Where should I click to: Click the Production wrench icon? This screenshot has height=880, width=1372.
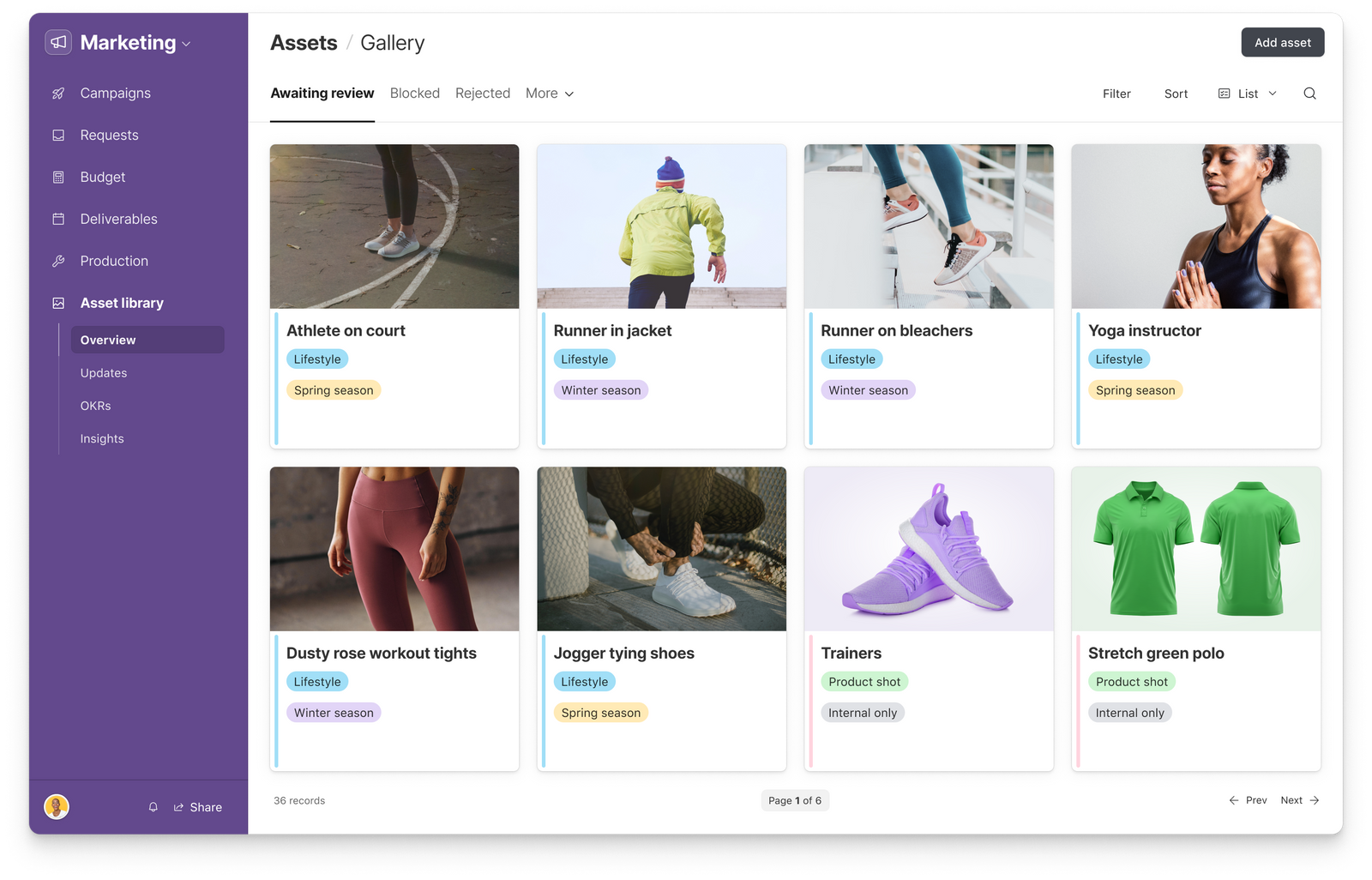pyautogui.click(x=58, y=262)
